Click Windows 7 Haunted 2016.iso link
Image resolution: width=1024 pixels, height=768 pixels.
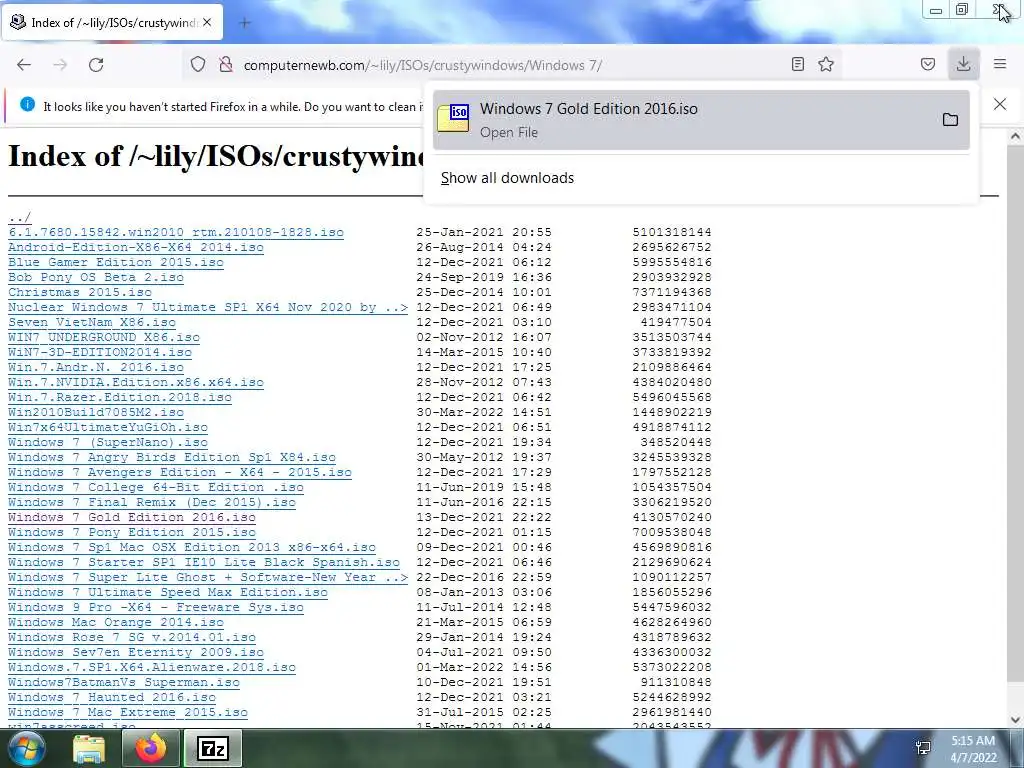tap(112, 698)
